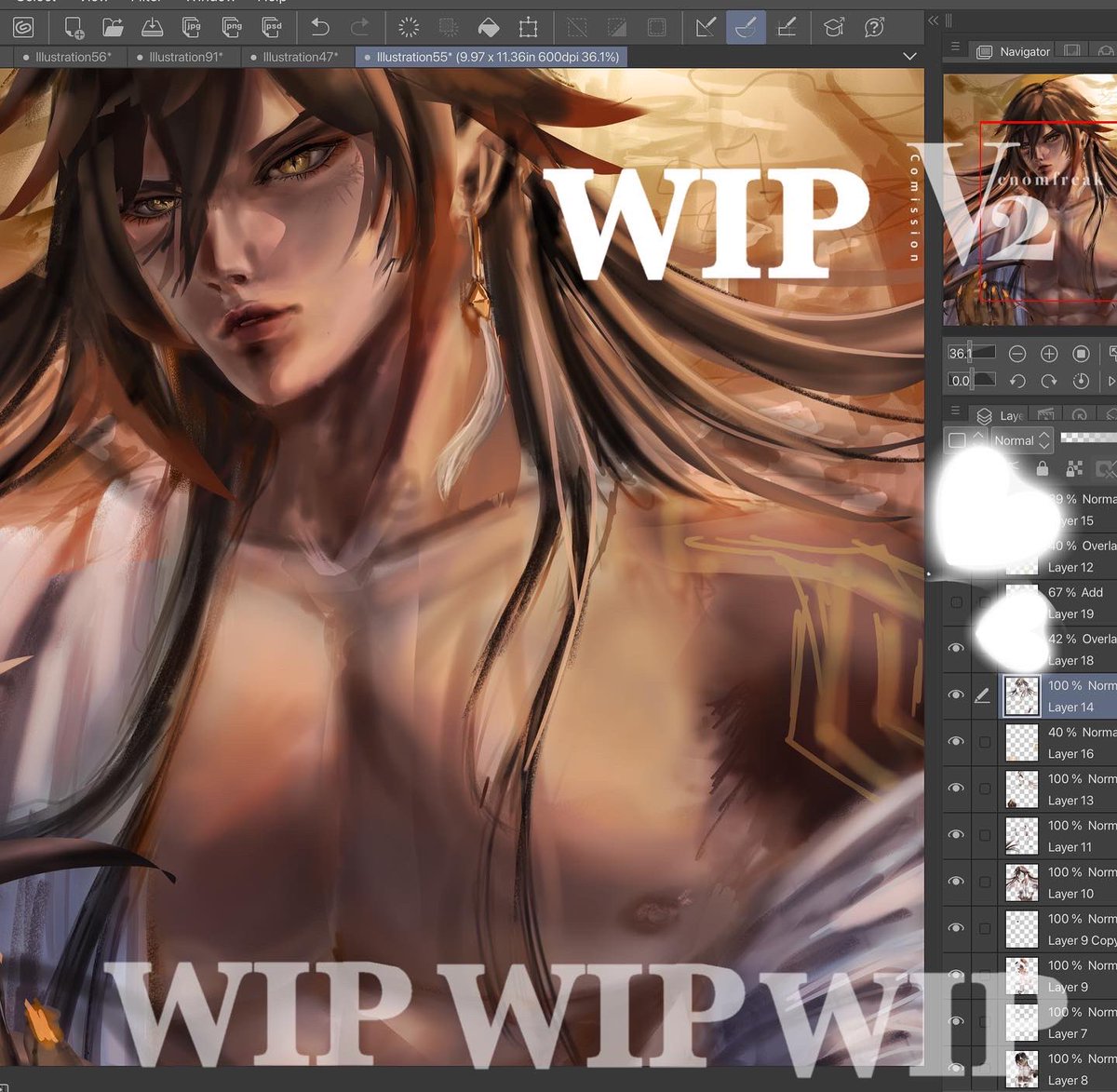Clear outside the selection

coord(449,27)
